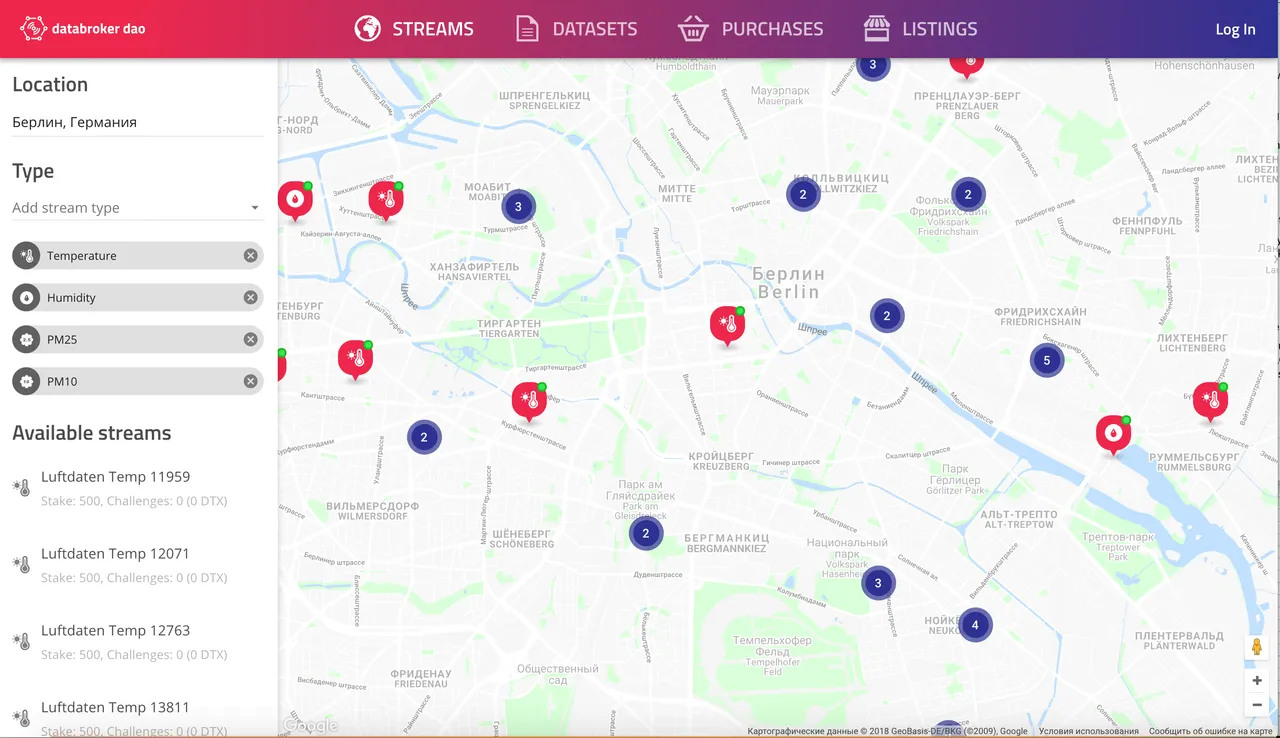The width and height of the screenshot is (1280, 738).
Task: Open cluster of 4 near Neukölln
Action: coord(975,625)
